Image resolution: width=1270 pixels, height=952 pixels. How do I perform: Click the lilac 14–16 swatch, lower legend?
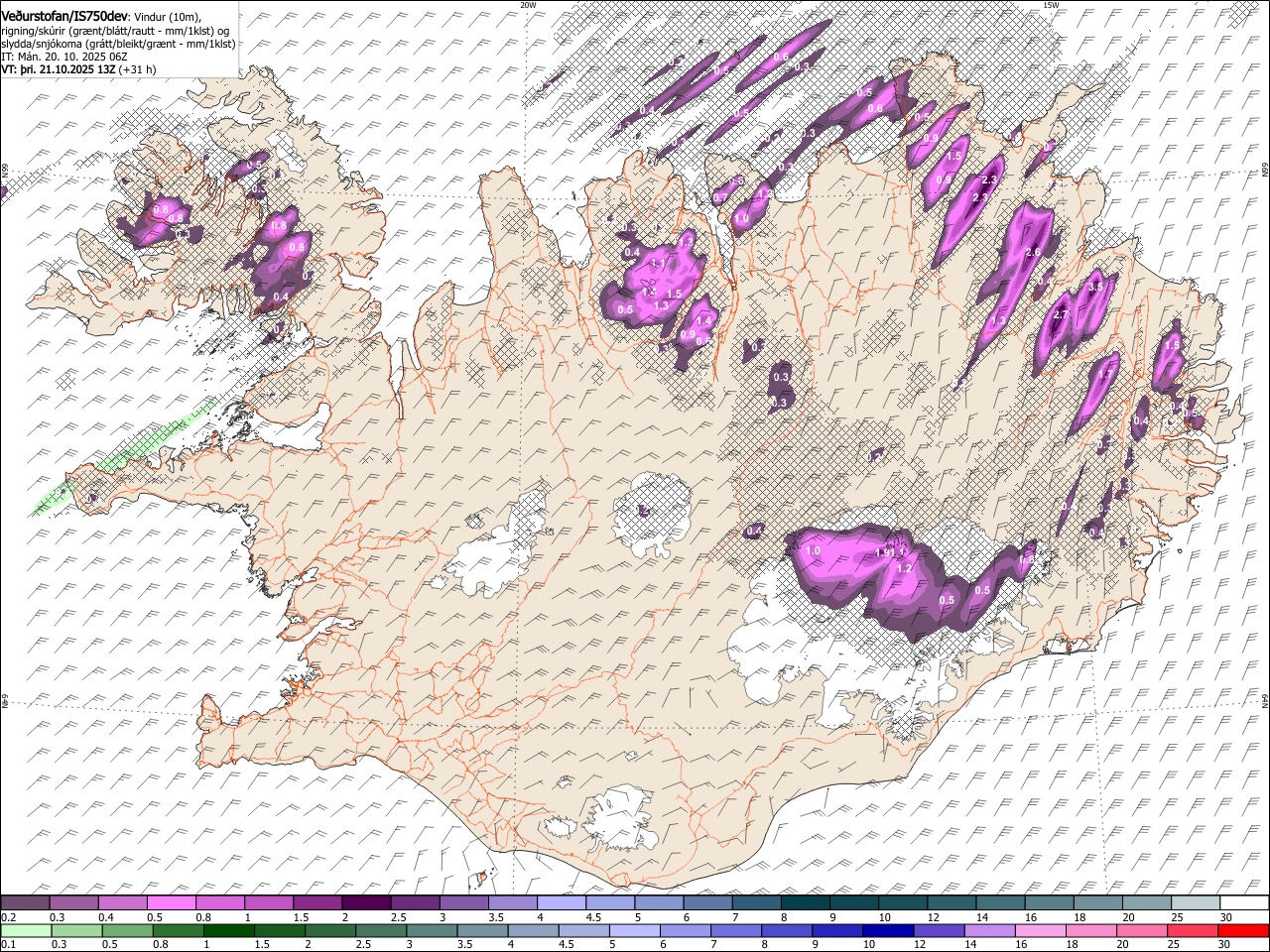[990, 930]
